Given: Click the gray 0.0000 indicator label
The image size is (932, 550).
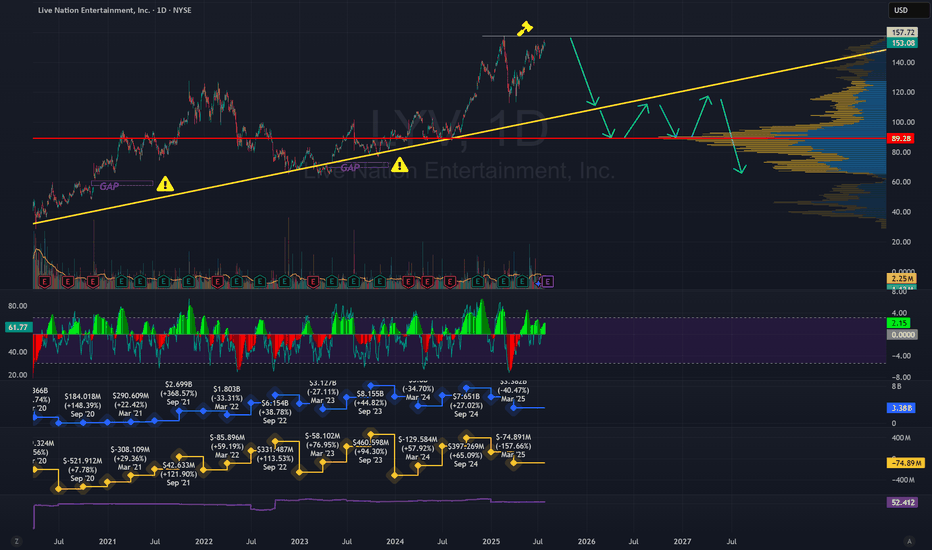Looking at the screenshot, I should tap(902, 335).
